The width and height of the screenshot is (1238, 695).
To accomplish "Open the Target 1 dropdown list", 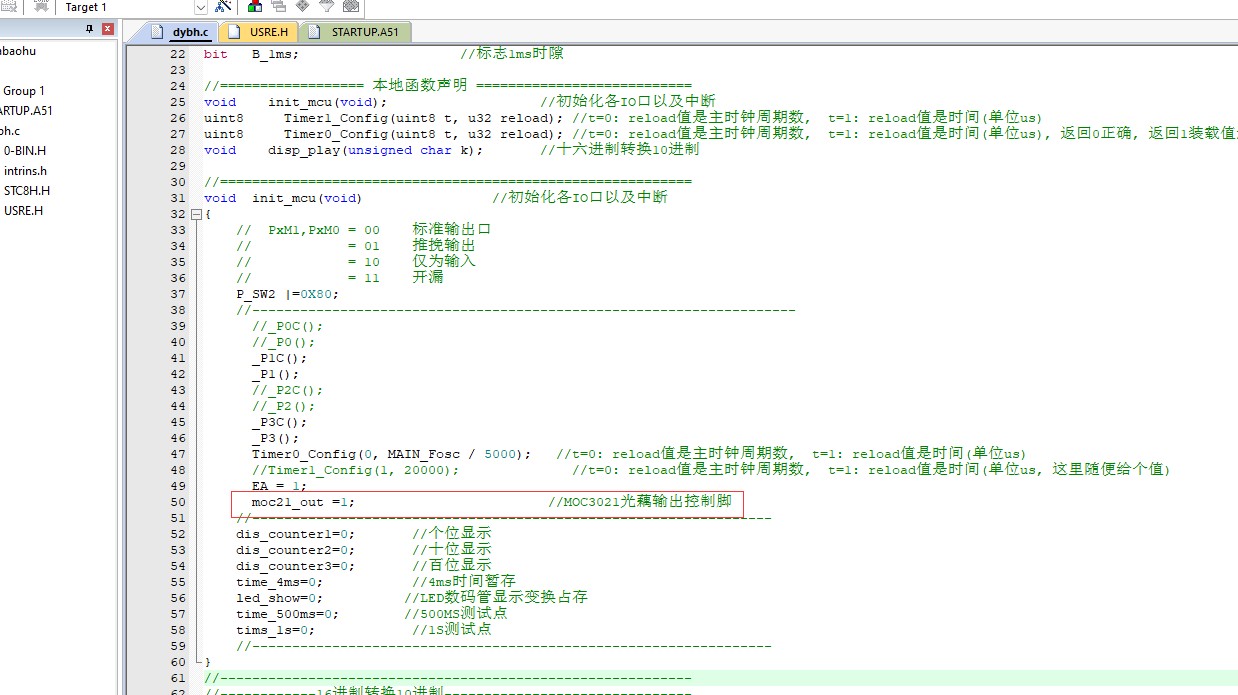I will click(200, 7).
